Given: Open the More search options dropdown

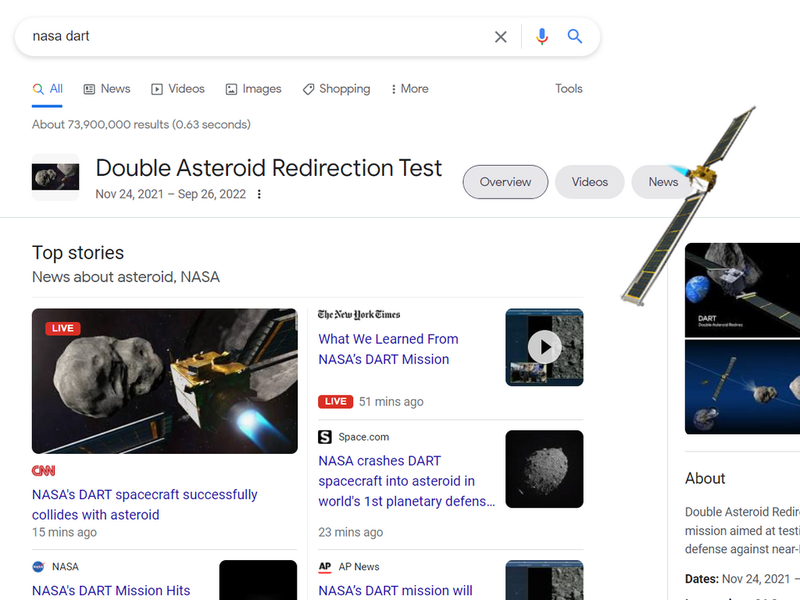Looking at the screenshot, I should coord(410,89).
